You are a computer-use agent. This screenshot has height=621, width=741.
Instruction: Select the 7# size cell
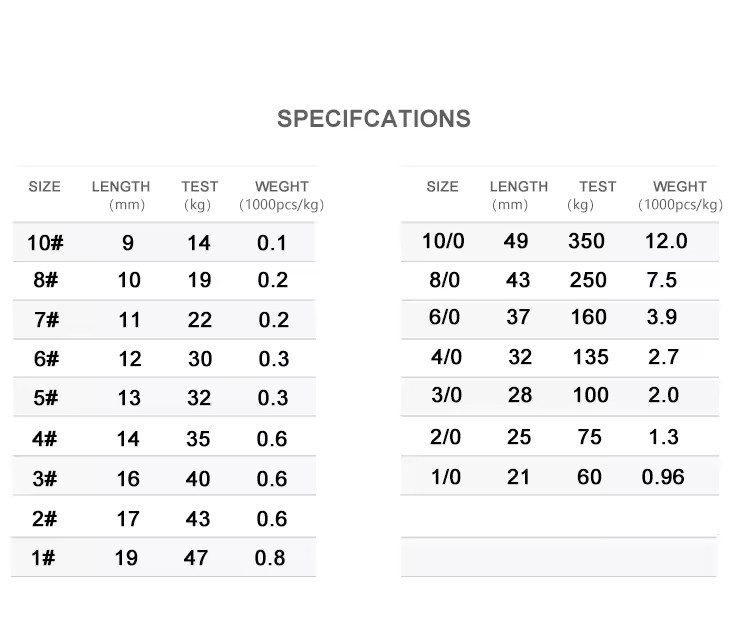coord(46,320)
